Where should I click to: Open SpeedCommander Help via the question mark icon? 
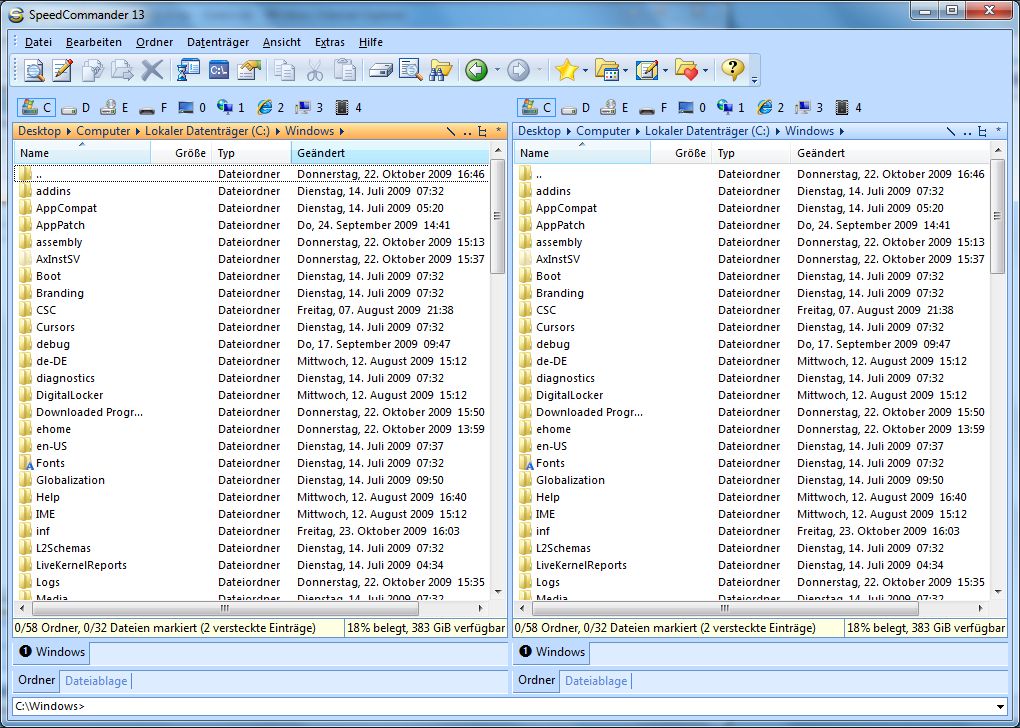[x=733, y=70]
